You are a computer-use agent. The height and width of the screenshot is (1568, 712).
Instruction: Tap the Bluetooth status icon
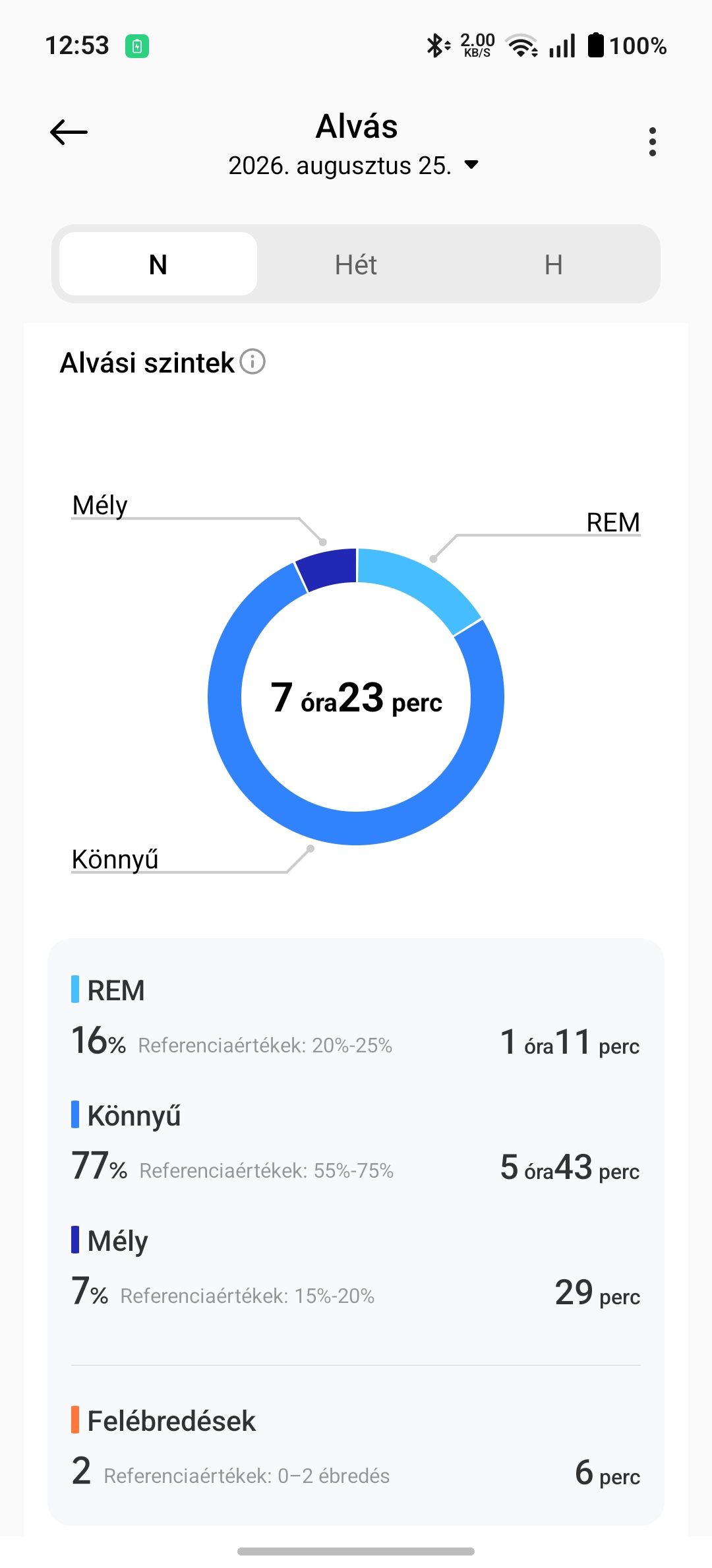click(x=437, y=45)
